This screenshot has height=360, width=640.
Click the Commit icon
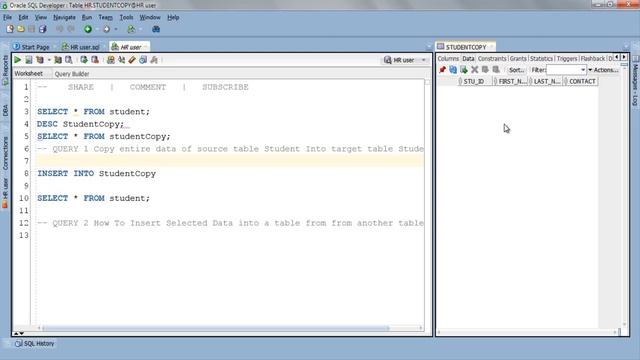click(x=84, y=60)
